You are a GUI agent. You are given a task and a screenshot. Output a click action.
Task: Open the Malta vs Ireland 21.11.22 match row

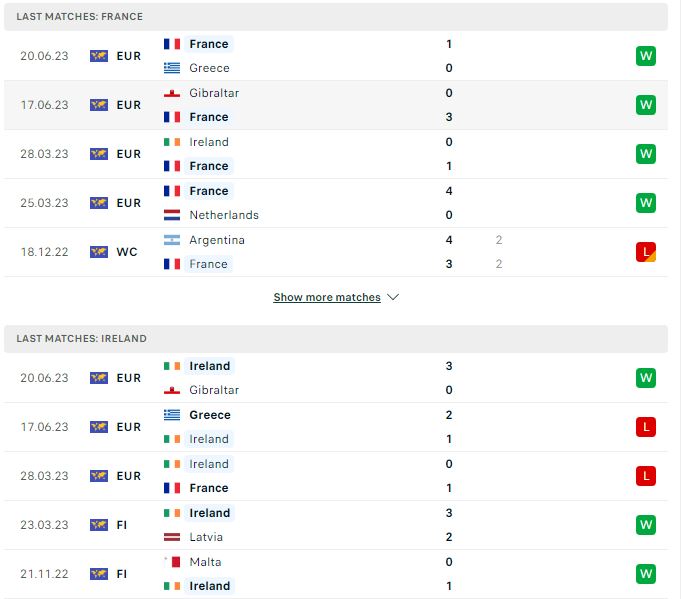336,574
